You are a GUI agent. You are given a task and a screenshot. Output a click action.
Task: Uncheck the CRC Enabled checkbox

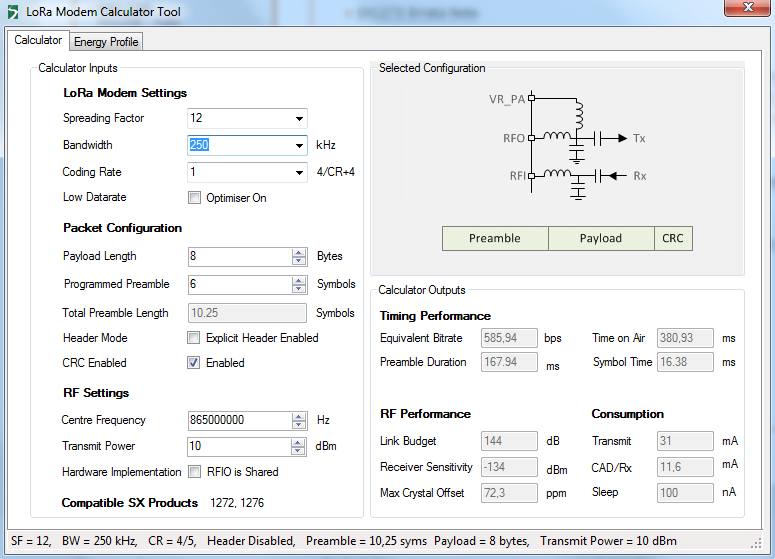click(x=194, y=363)
